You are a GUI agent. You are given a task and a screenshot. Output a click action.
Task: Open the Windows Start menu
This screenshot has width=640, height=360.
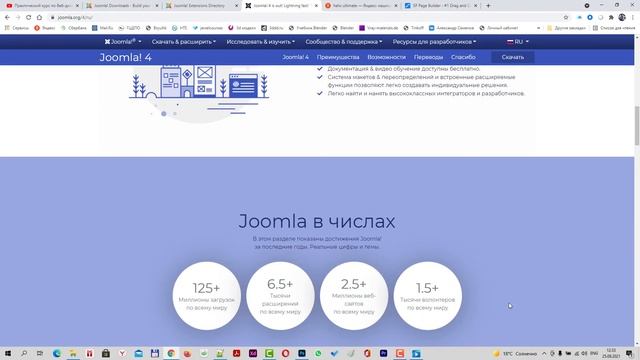(x=7, y=353)
